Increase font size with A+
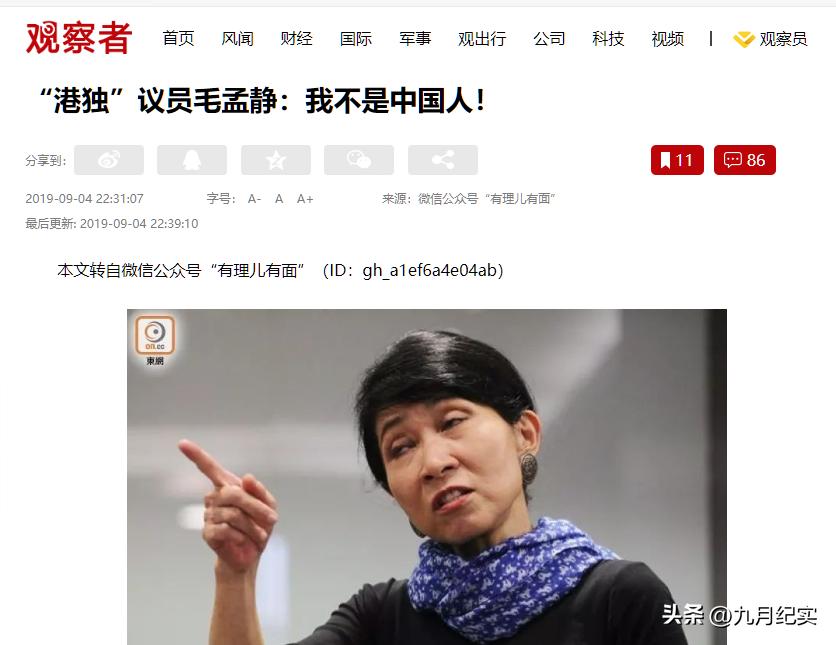This screenshot has height=645, width=836. tap(305, 199)
